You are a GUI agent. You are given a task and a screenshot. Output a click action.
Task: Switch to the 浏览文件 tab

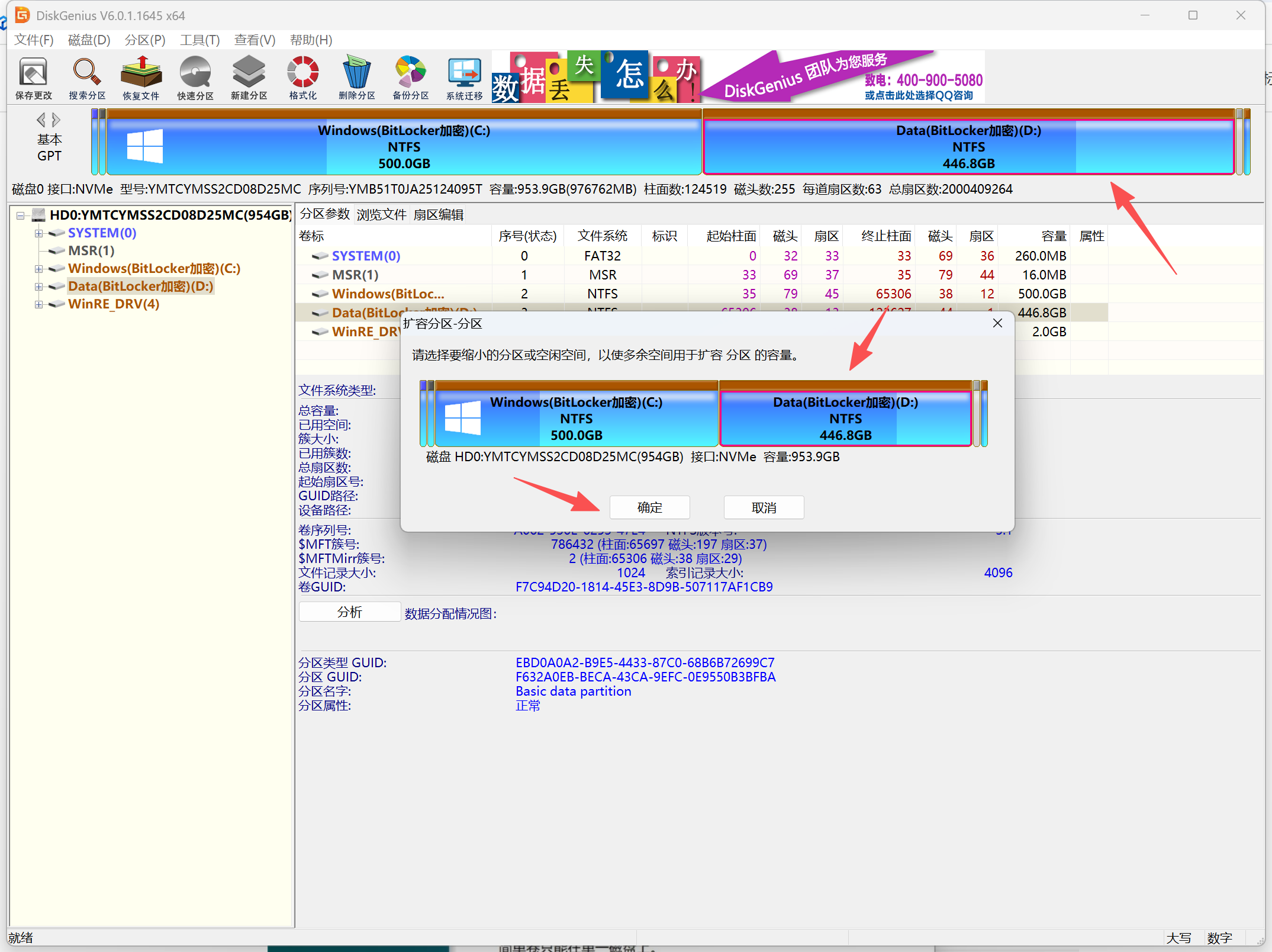[x=381, y=214]
